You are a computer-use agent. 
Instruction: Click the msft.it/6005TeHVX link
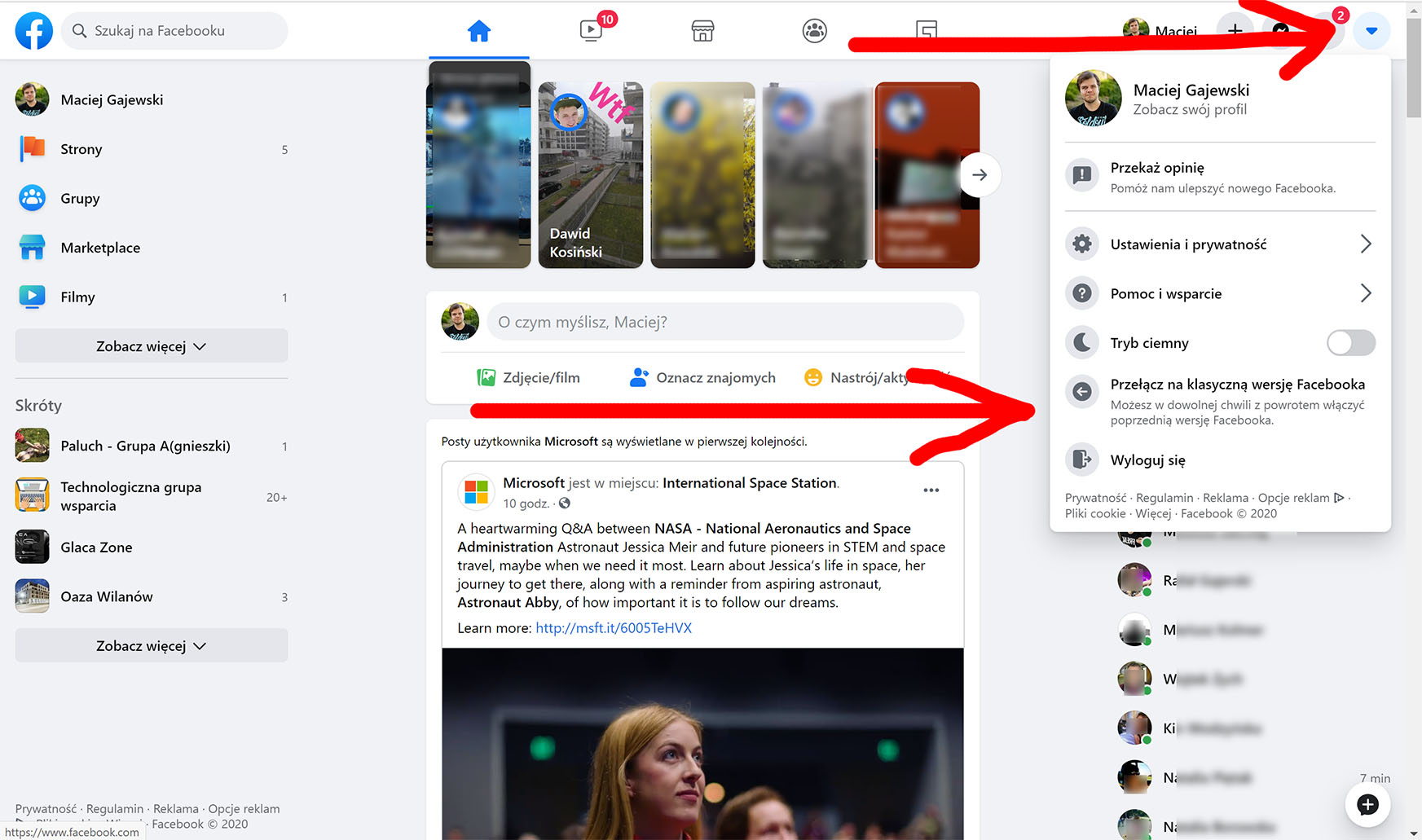click(x=614, y=628)
